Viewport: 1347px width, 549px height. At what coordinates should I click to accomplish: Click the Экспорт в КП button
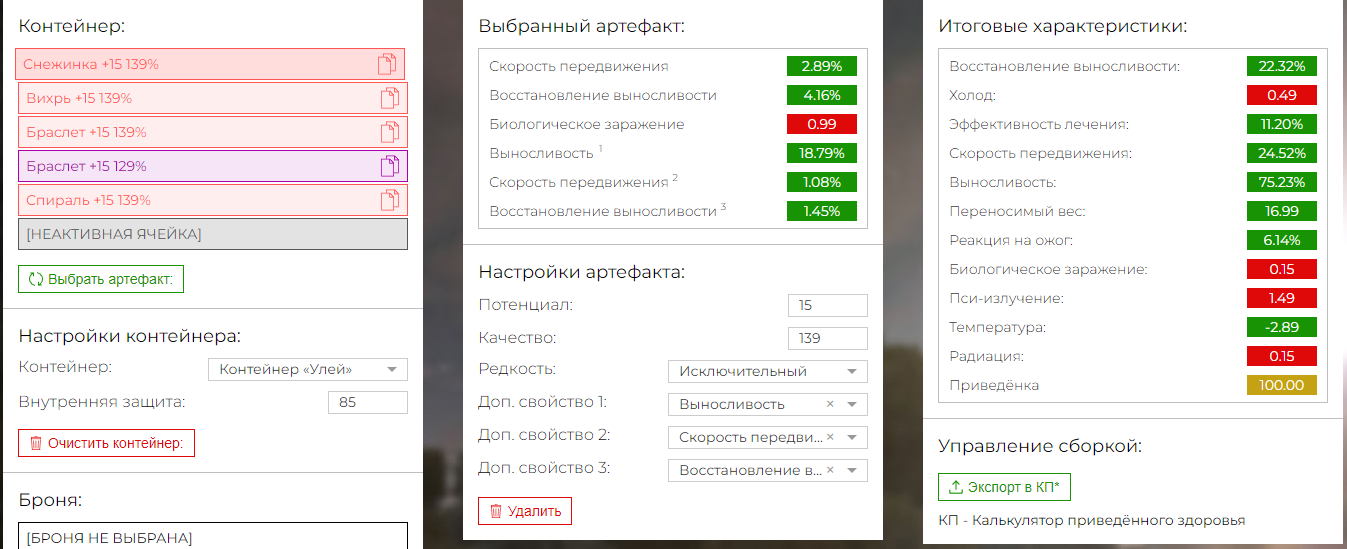click(x=1004, y=487)
